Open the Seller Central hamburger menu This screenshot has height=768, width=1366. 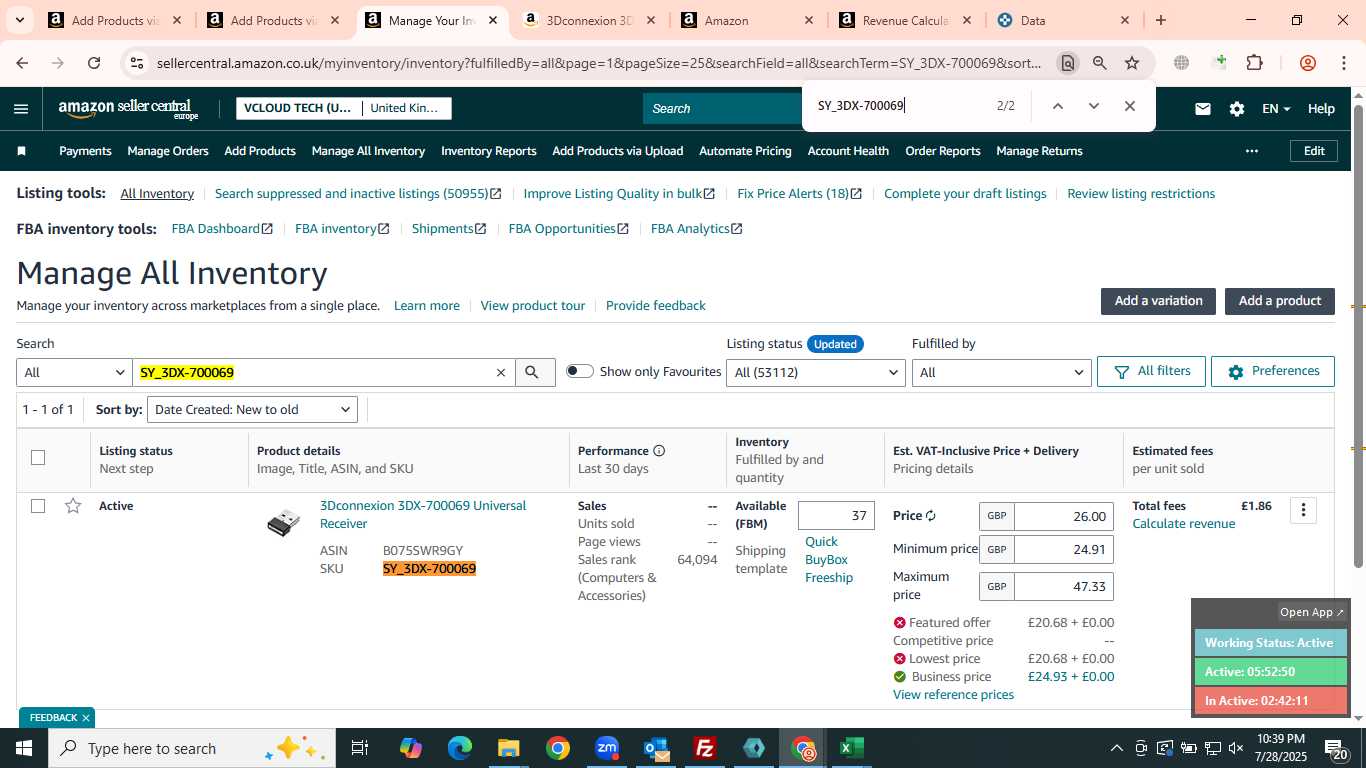point(21,109)
